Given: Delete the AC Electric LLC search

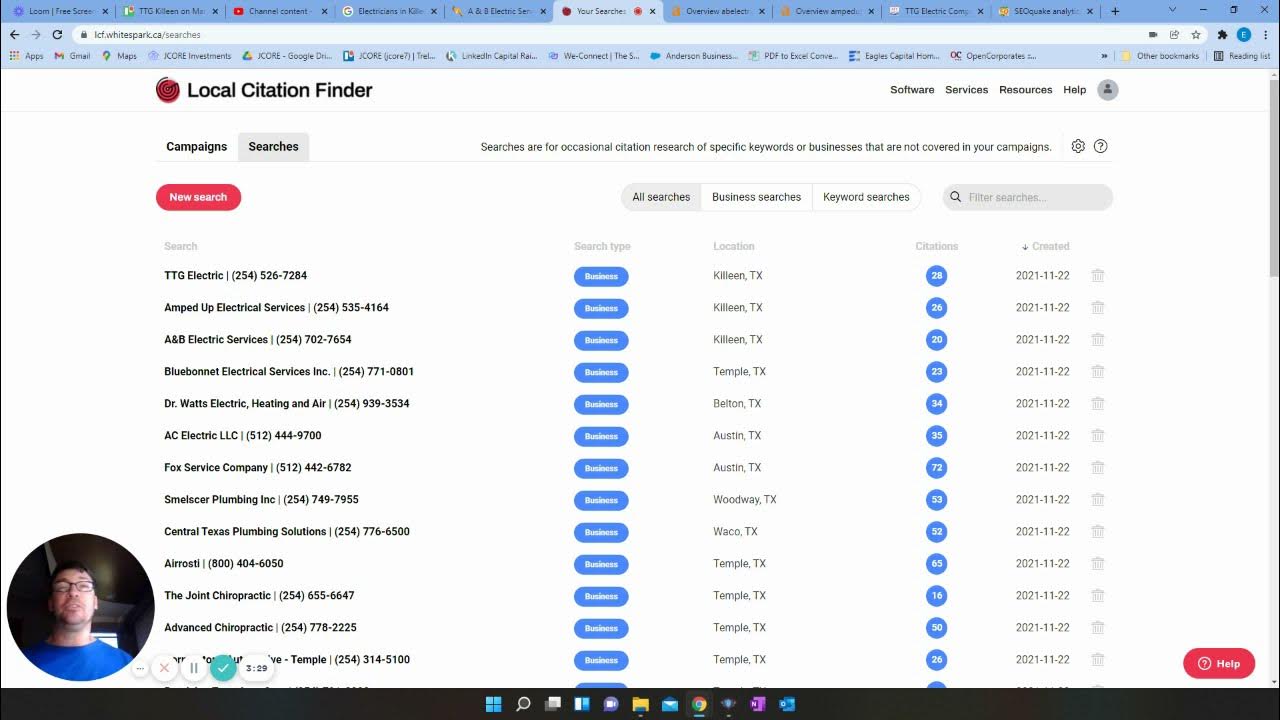Looking at the screenshot, I should coord(1097,435).
